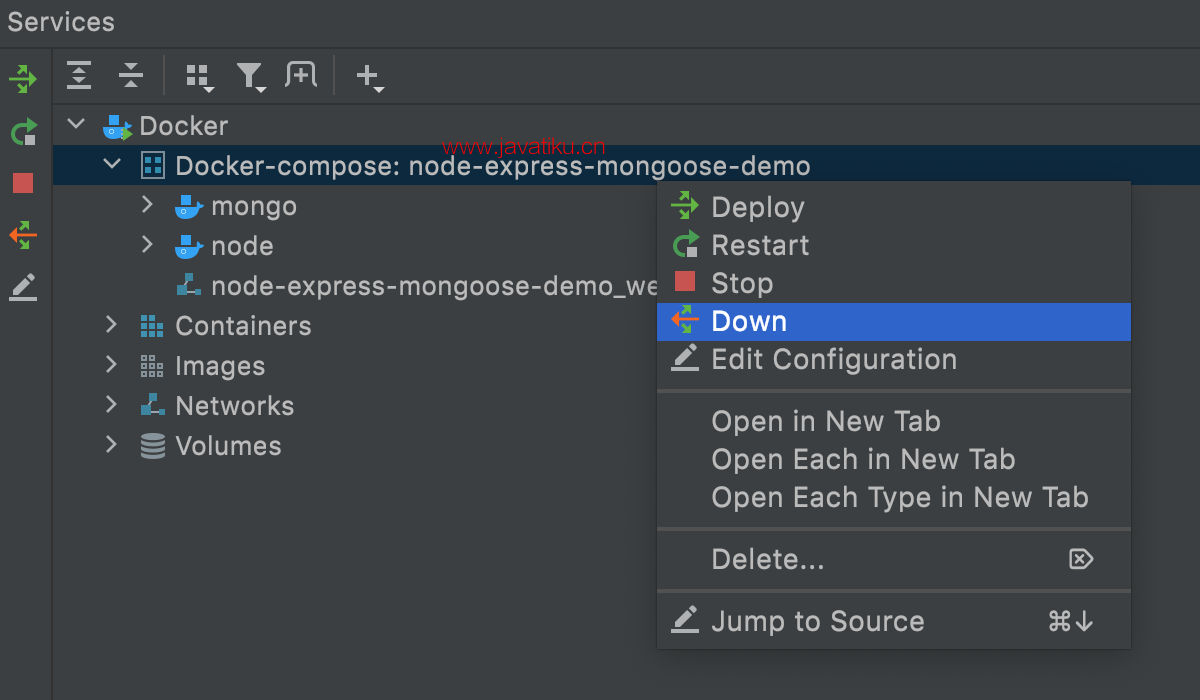Choose Restart from the context menu
Screen dimensions: 1200x700
point(893,245)
